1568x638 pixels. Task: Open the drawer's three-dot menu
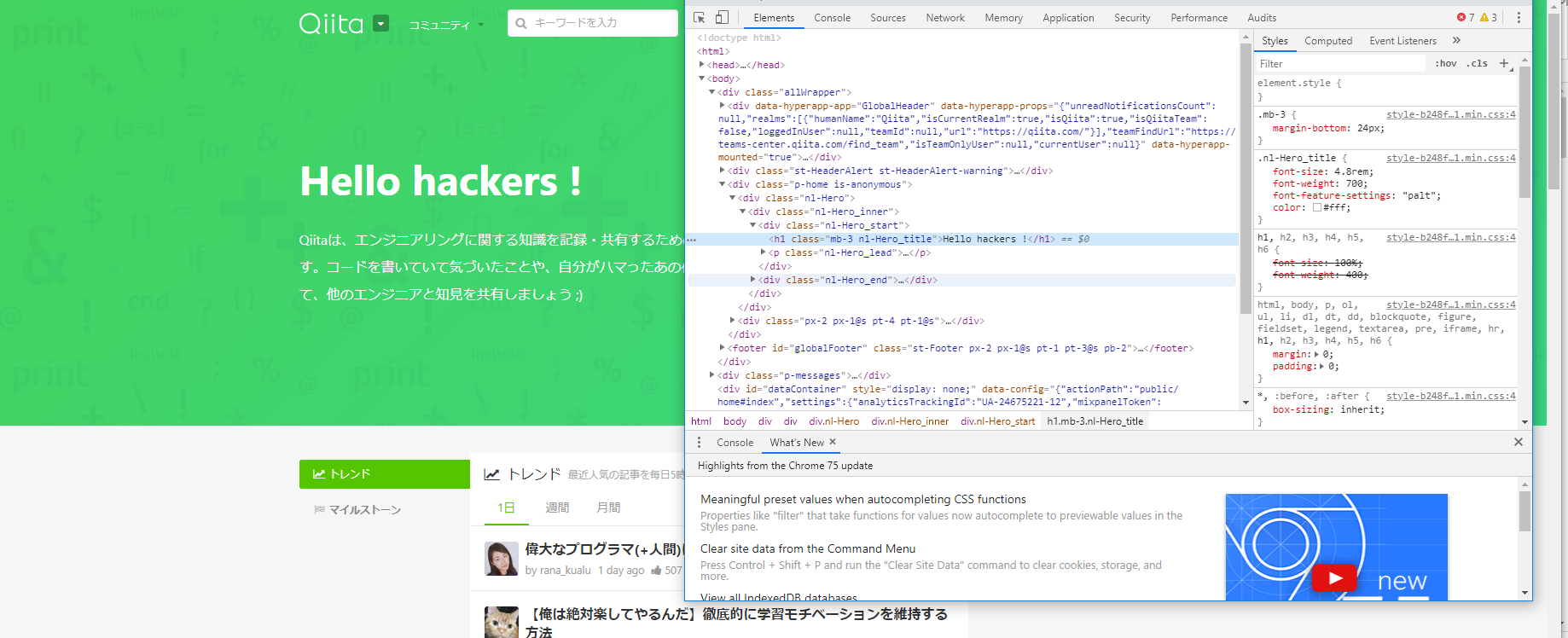(x=699, y=442)
